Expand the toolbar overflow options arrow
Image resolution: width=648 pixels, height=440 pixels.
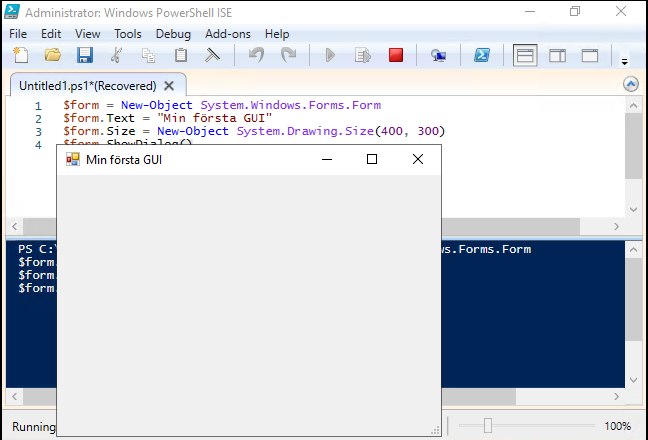point(624,59)
